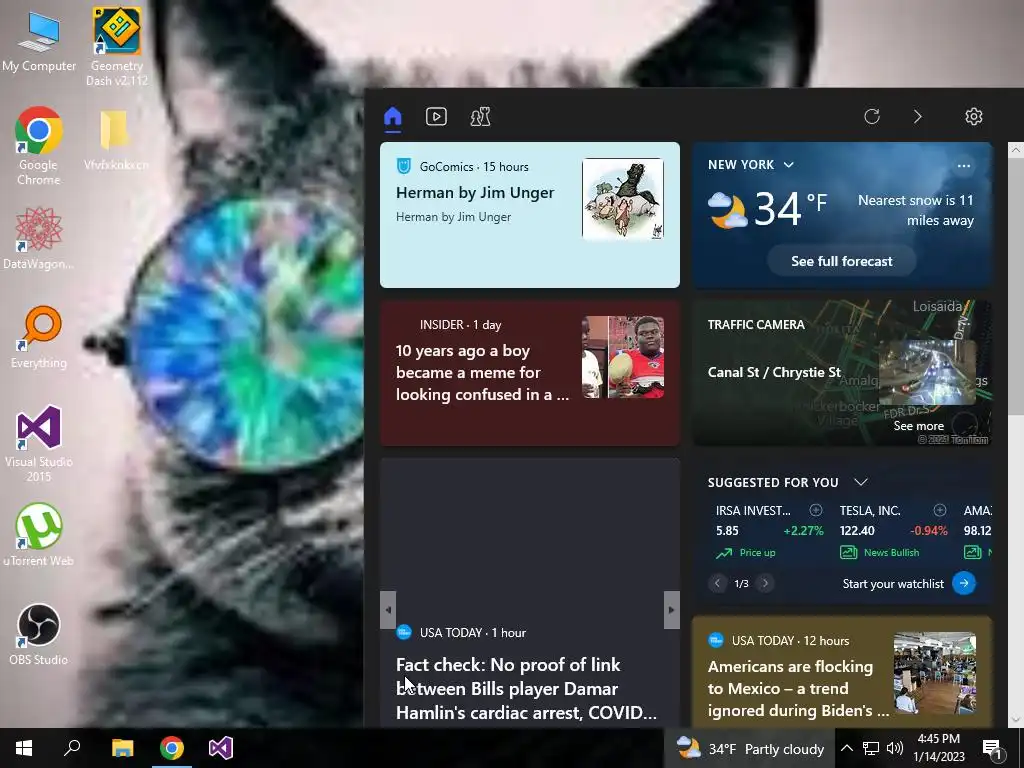Open network status tray icon
This screenshot has height=768, width=1024.
[871, 748]
